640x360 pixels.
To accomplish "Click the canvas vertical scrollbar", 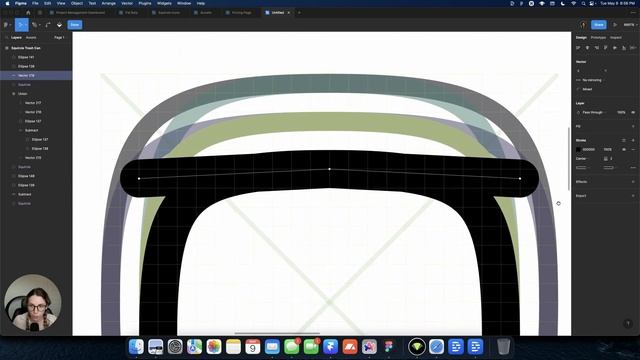I will 568,158.
